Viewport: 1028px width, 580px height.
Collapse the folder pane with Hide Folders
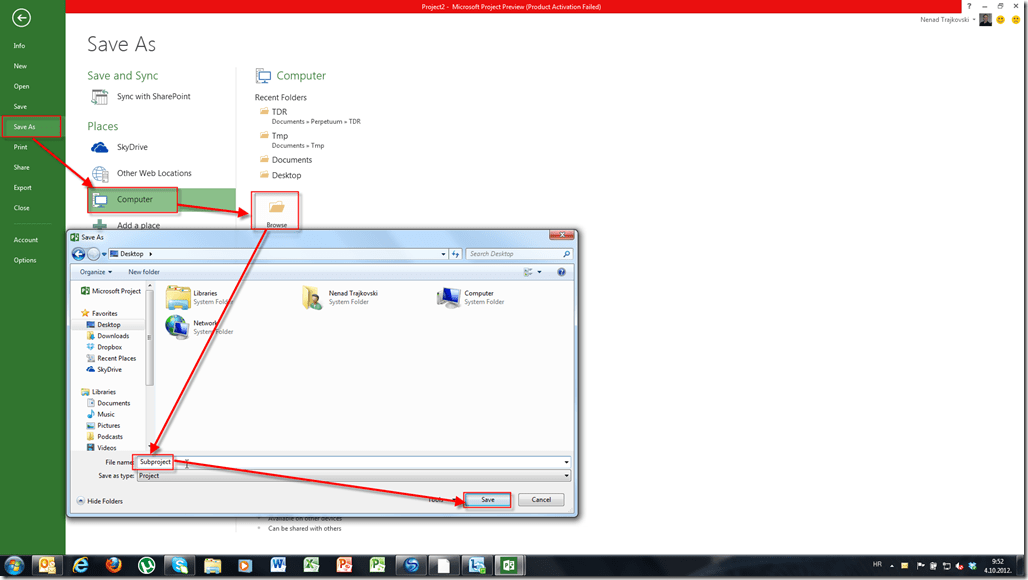click(x=100, y=500)
